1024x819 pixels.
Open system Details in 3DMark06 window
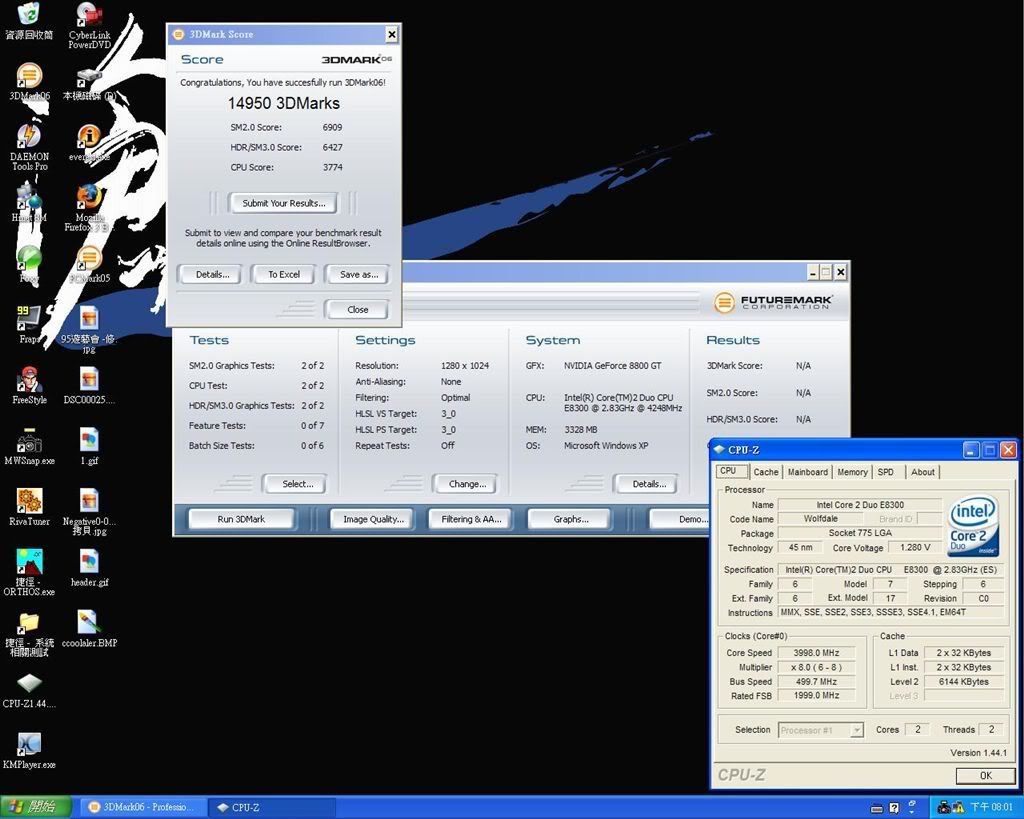(x=648, y=484)
